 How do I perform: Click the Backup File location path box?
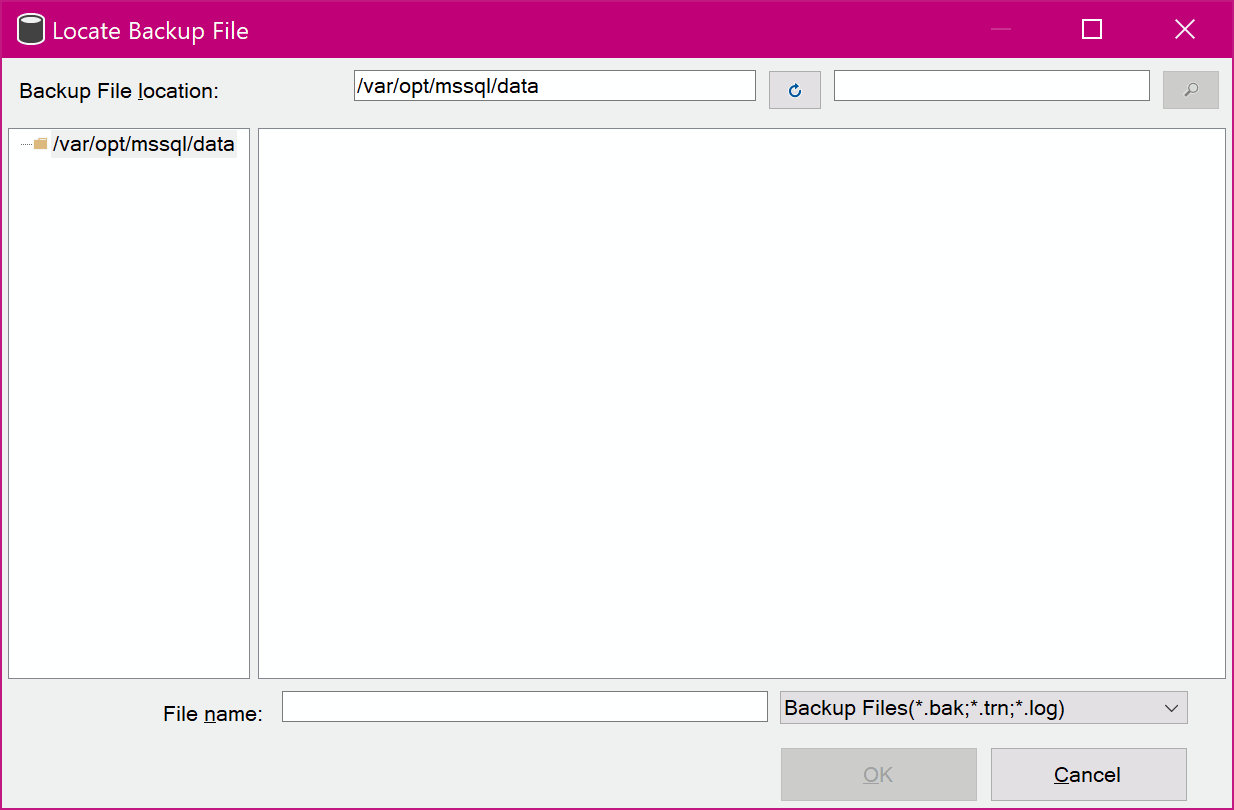point(554,85)
